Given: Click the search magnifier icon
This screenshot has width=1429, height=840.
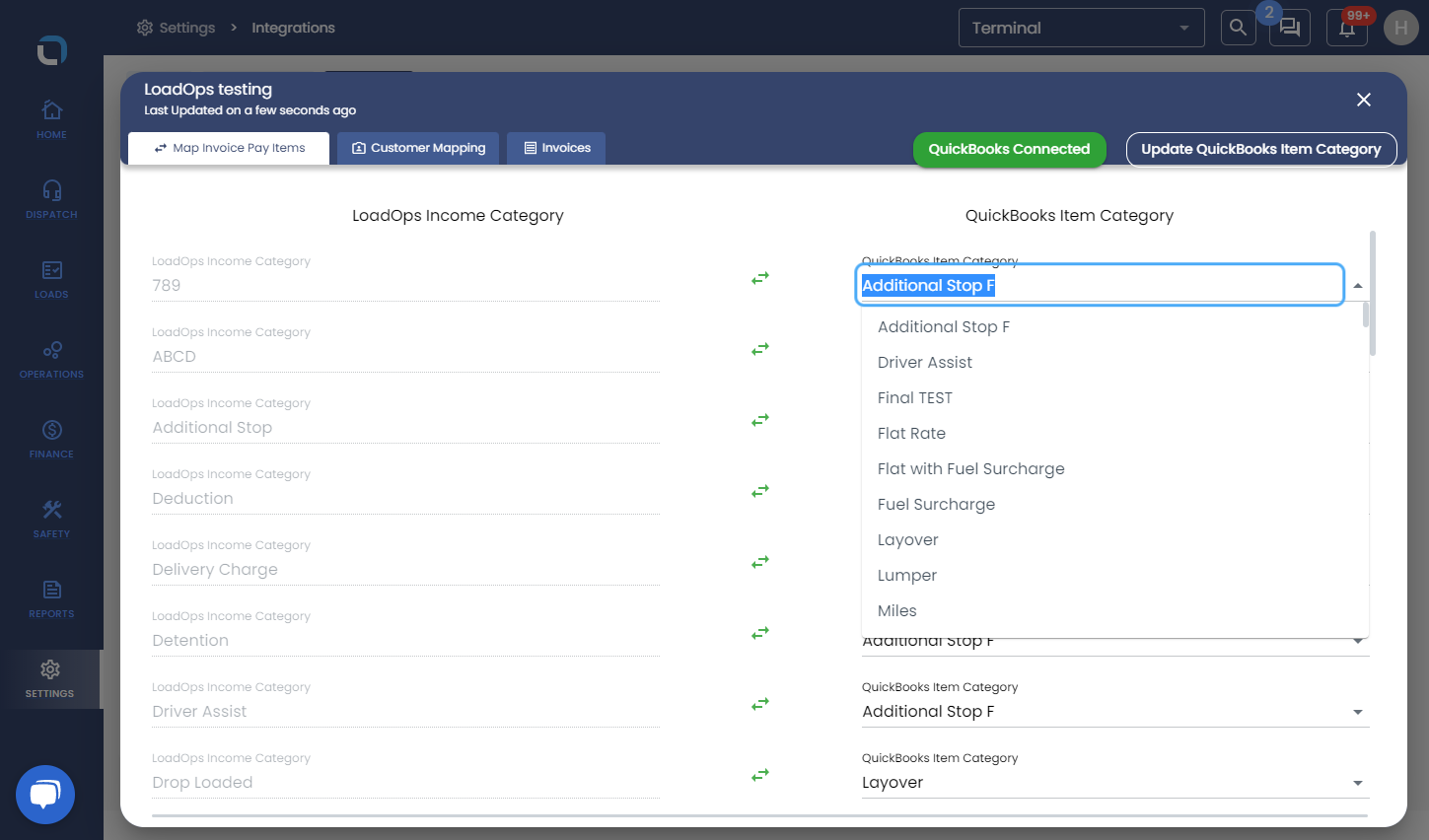Looking at the screenshot, I should [x=1238, y=28].
